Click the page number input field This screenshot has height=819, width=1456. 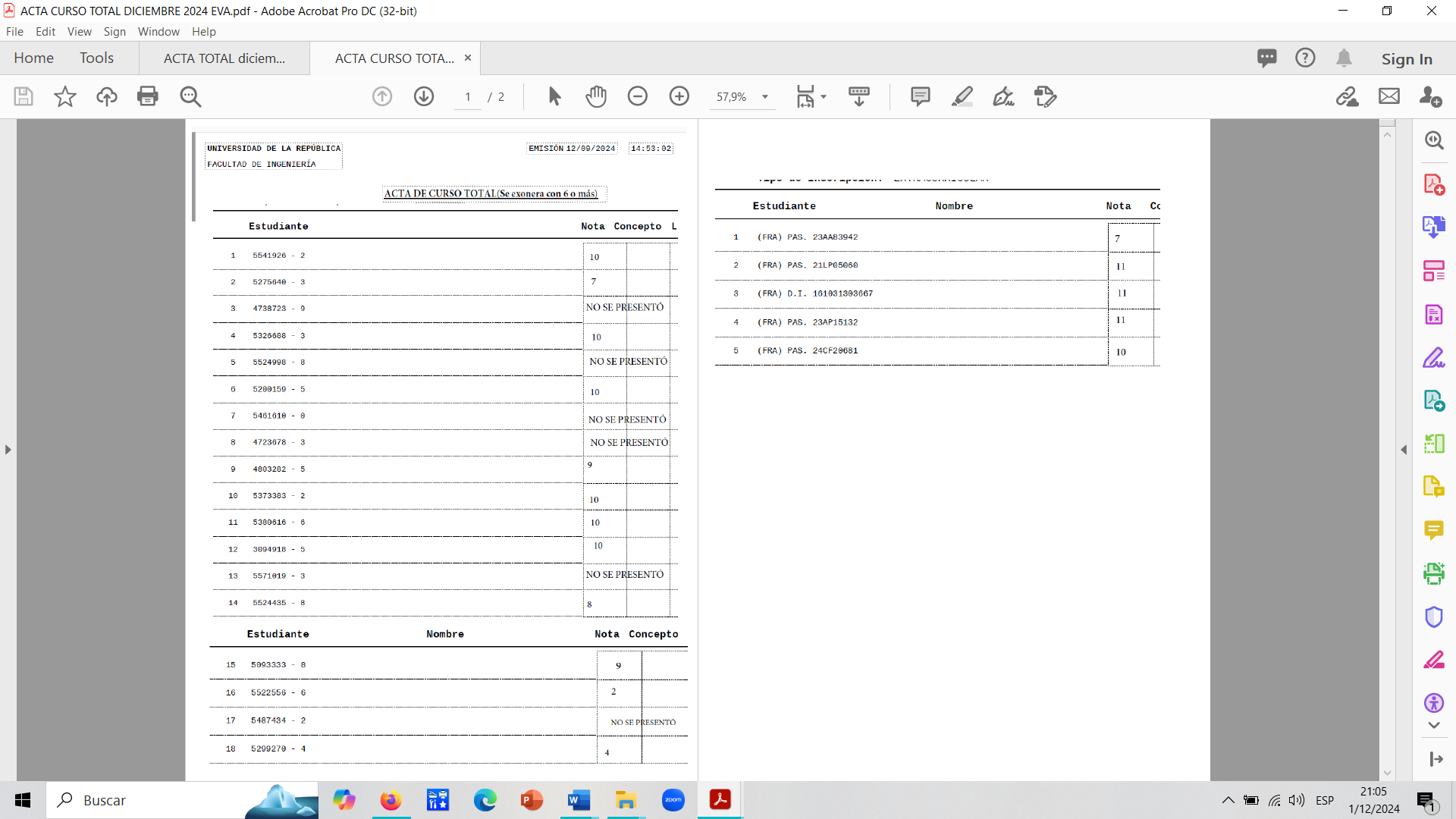point(468,97)
